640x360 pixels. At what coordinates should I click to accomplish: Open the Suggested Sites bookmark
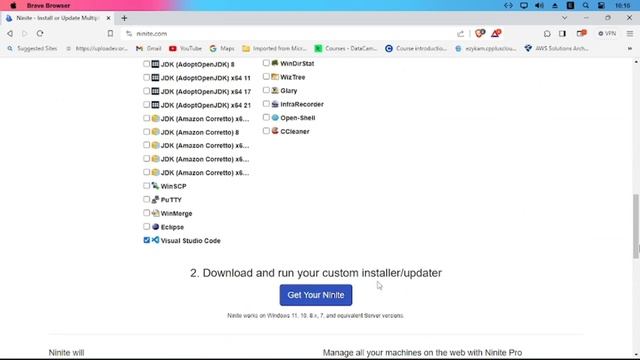pos(32,48)
